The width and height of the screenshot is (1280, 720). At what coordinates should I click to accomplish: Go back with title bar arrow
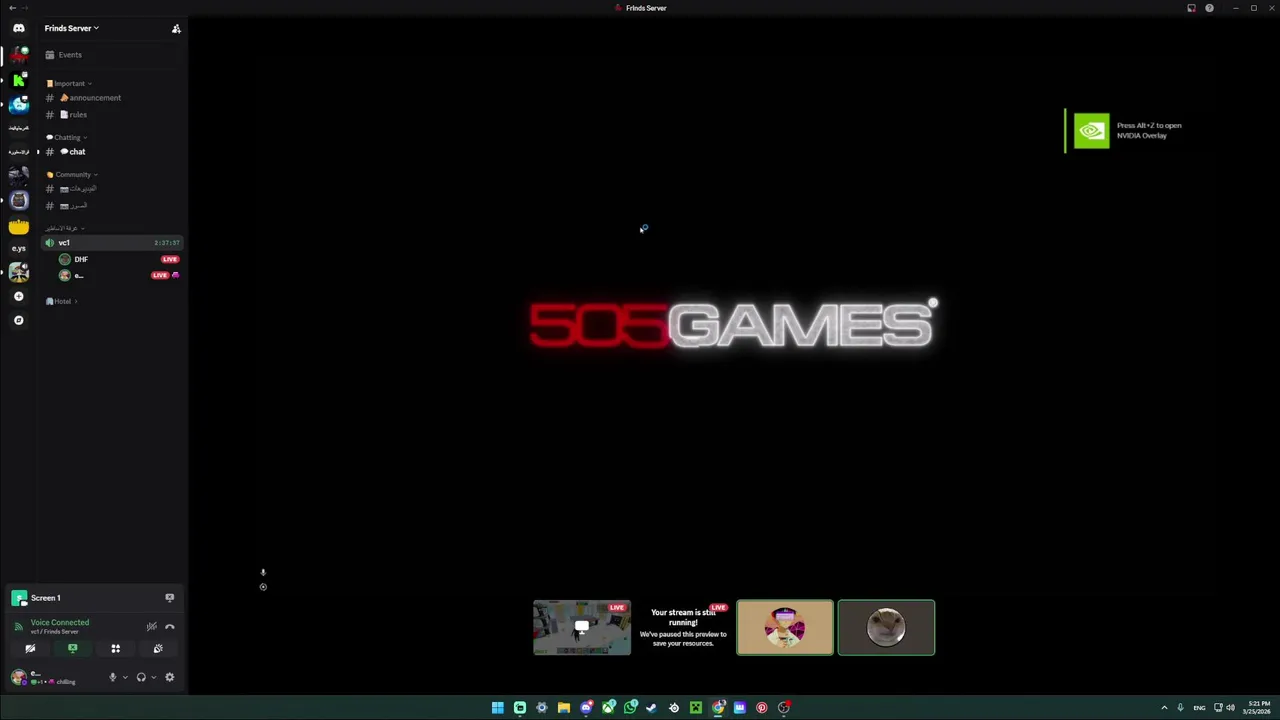11,8
